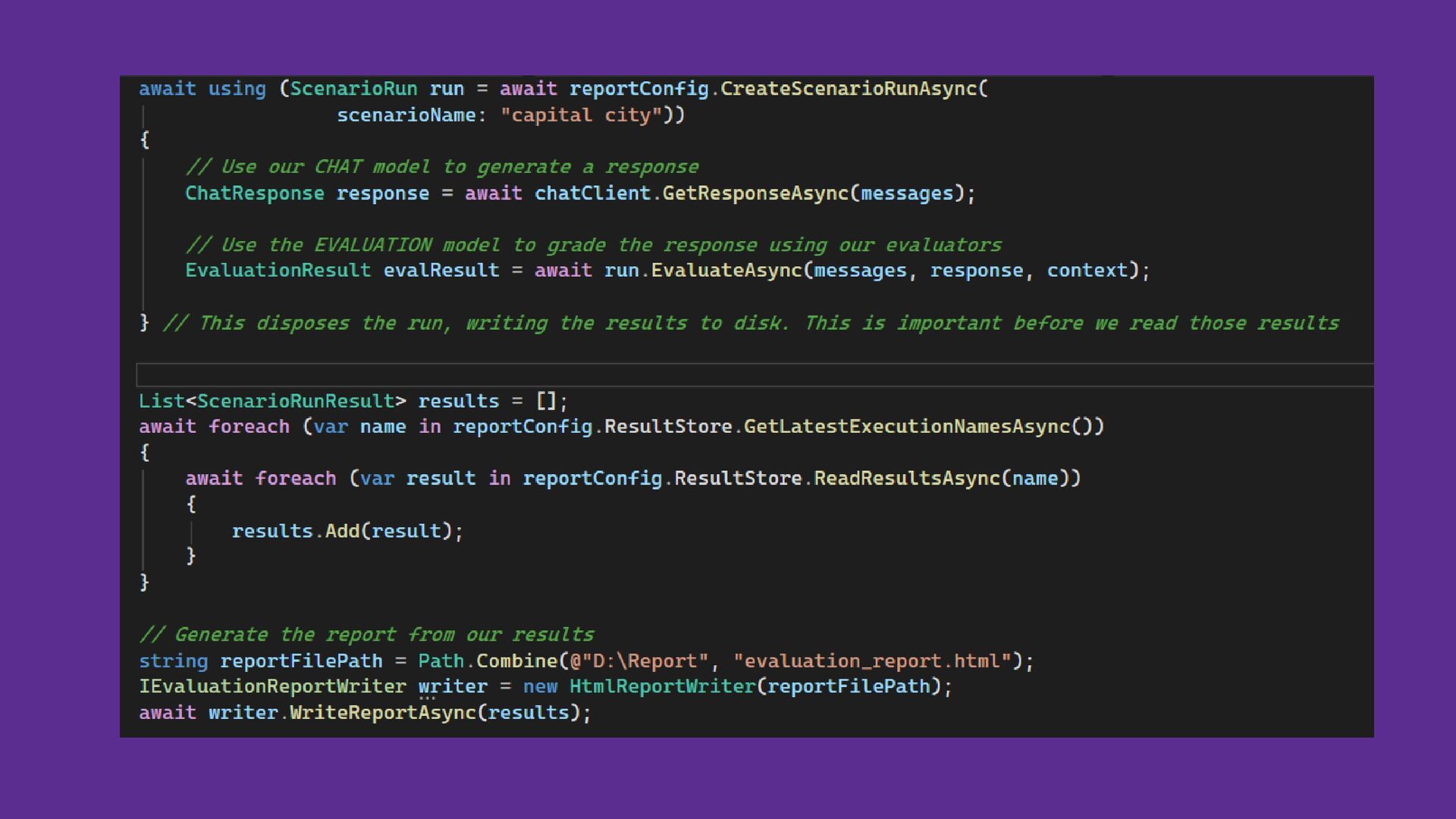1456x819 pixels.
Task: Click GetLatestExecutionNamesAsync method name
Action: 906,427
